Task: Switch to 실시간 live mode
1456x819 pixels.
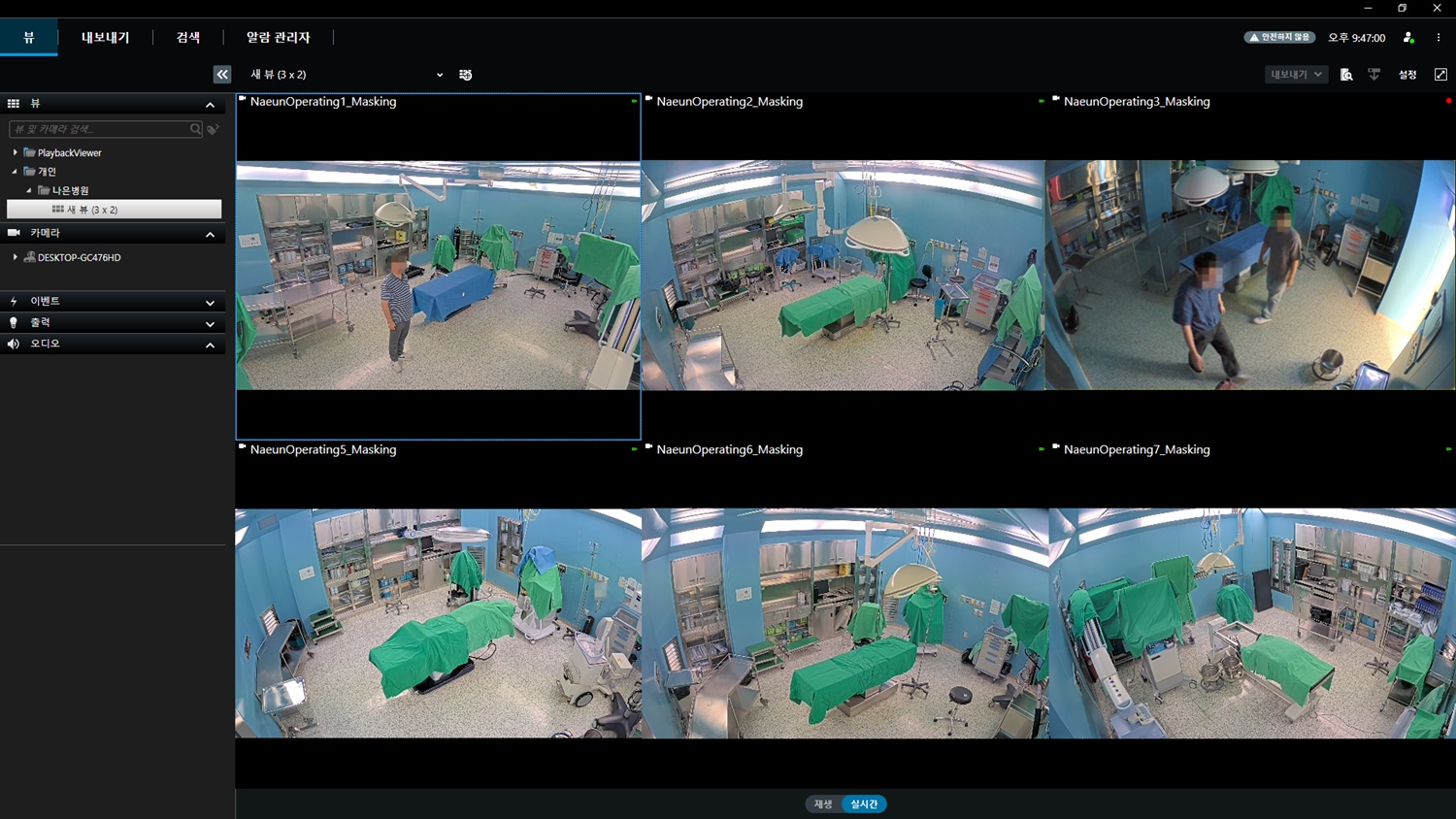Action: (864, 803)
